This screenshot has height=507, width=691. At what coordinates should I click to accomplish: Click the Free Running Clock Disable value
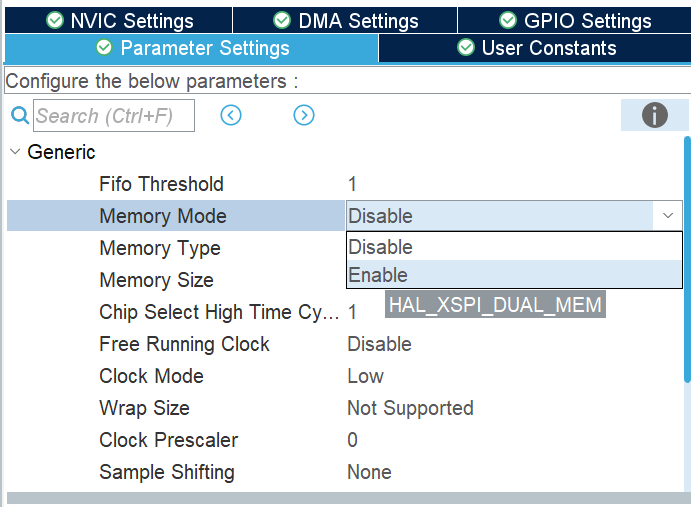(x=379, y=344)
